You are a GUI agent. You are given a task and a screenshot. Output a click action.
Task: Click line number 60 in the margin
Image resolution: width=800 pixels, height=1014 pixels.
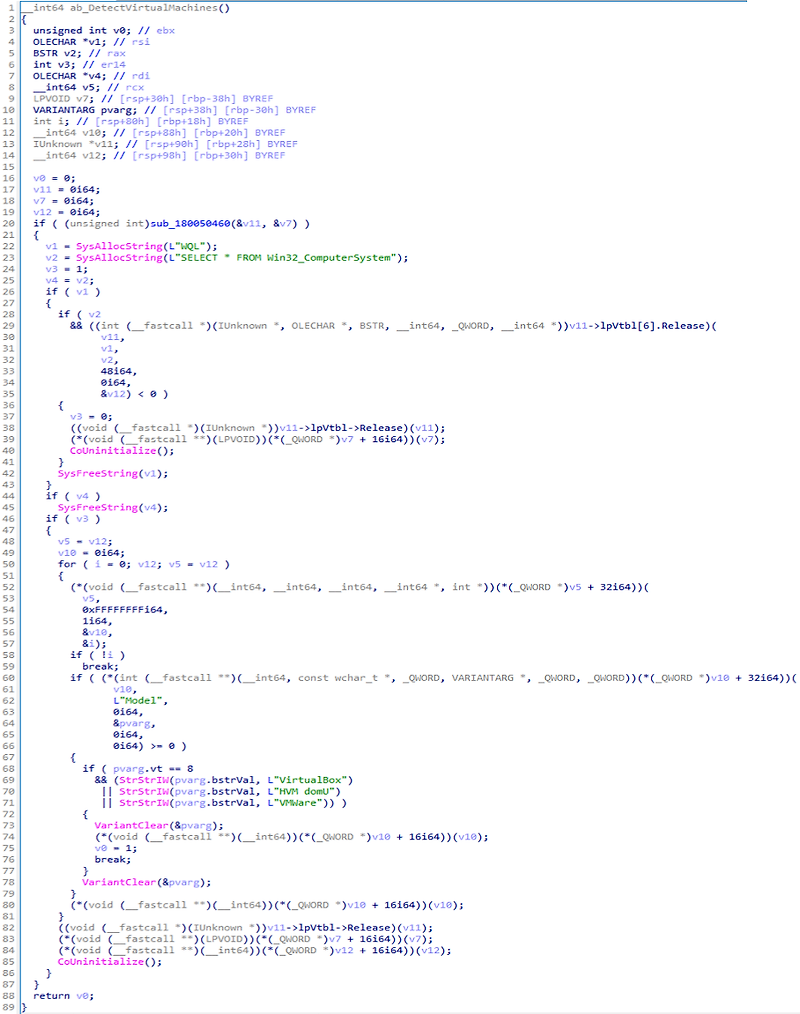[12, 677]
